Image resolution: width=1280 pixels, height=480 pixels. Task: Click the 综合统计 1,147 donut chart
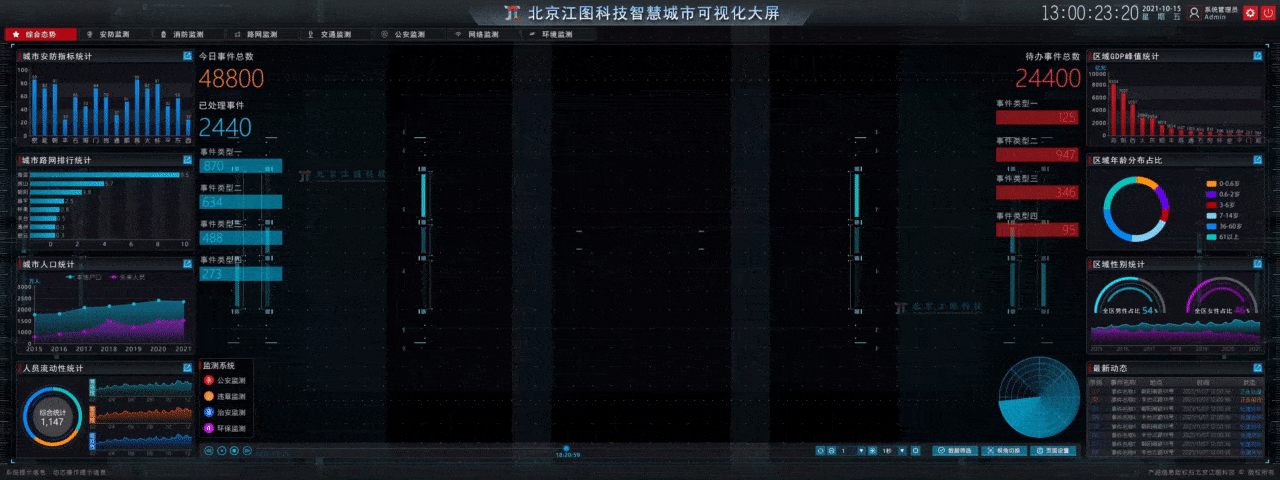[52, 417]
